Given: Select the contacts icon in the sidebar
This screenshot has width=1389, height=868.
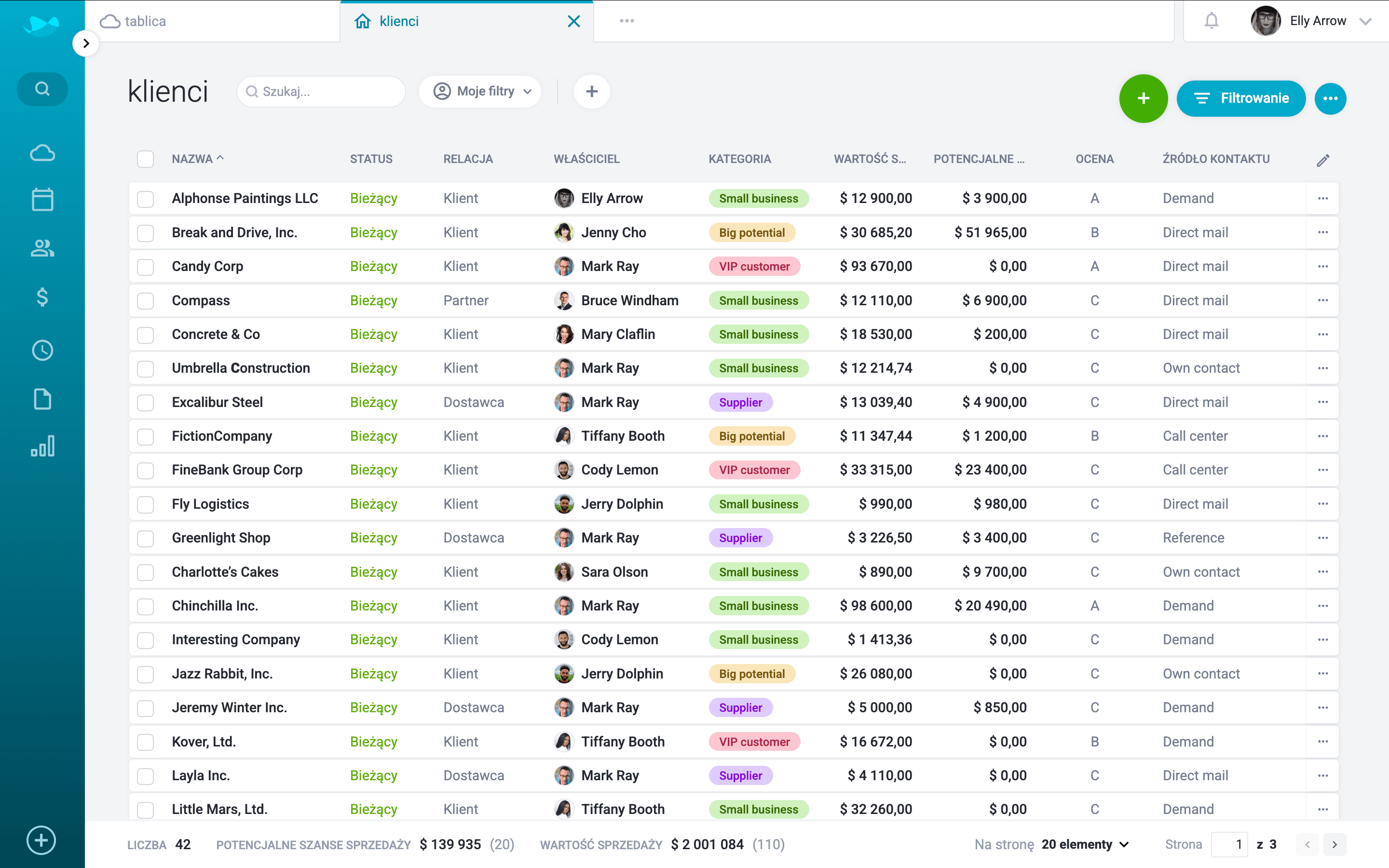Looking at the screenshot, I should (42, 248).
